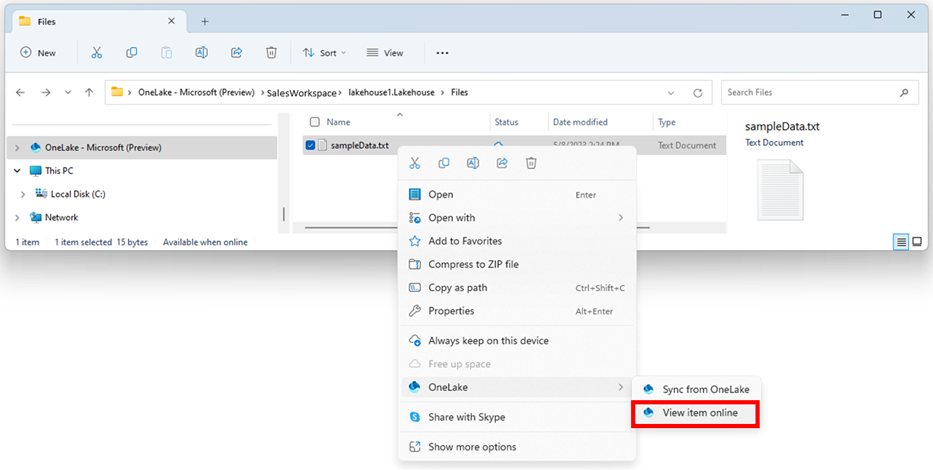Click lakehouse1.Lakehouse in the address path
This screenshot has height=470, width=933.
(392, 92)
